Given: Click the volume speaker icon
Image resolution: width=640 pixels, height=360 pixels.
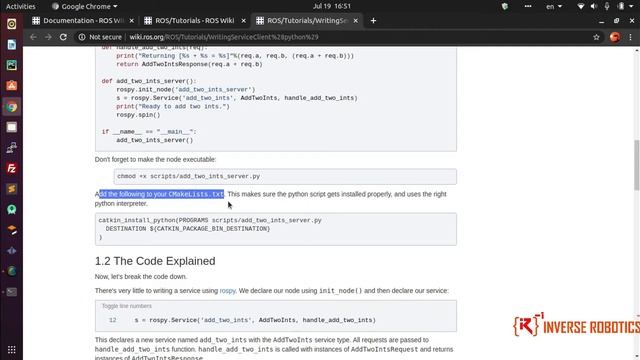Looking at the screenshot, I should click(594, 6).
